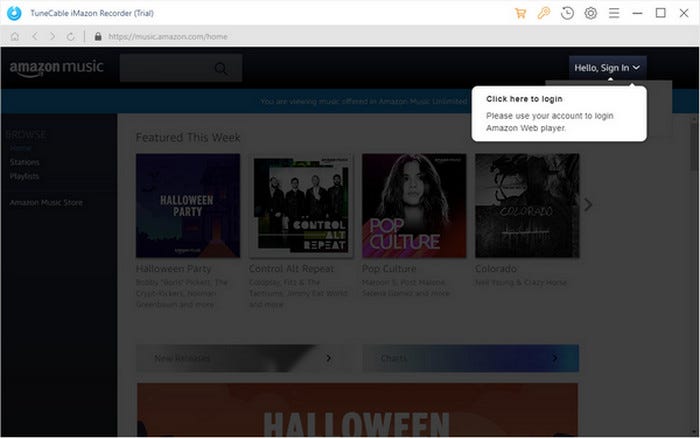Image resolution: width=700 pixels, height=438 pixels.
Task: Open the key registration icon
Action: pos(544,13)
